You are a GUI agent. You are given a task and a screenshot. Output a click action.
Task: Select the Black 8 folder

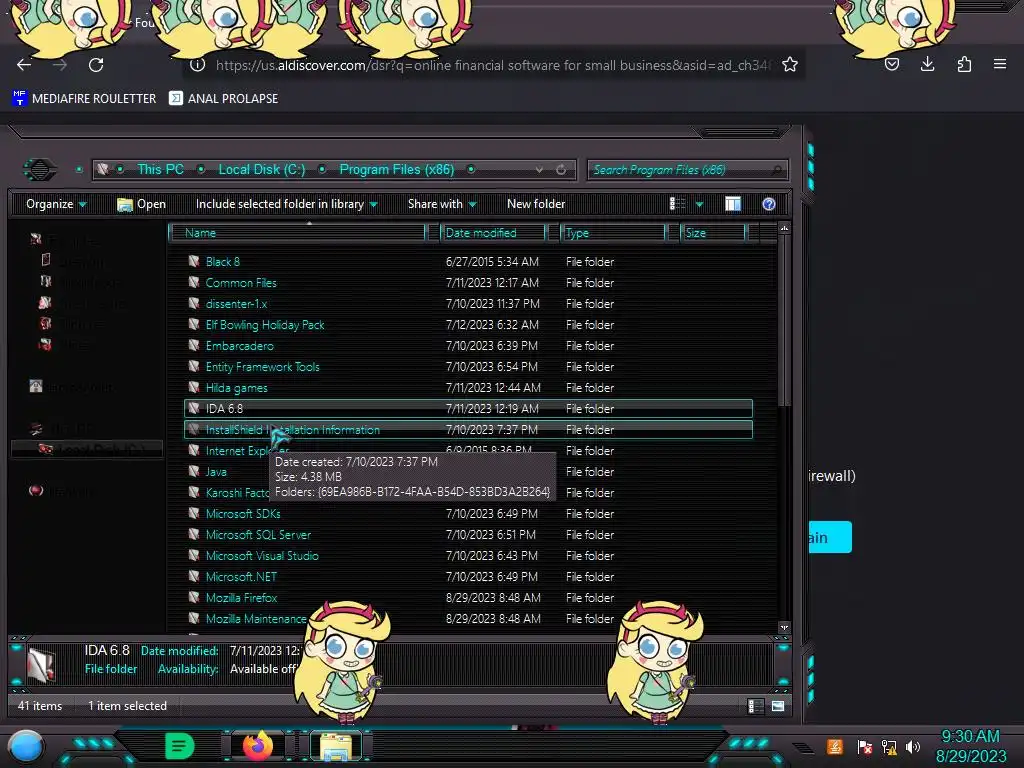pos(223,262)
